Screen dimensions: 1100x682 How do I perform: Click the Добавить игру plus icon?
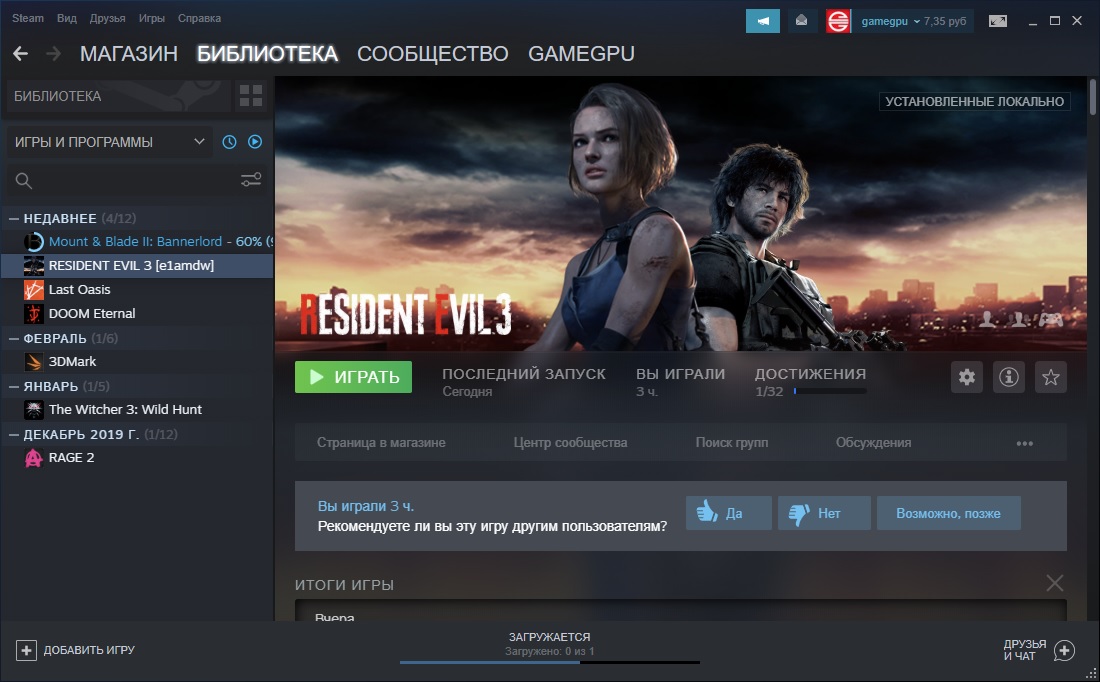coord(26,650)
